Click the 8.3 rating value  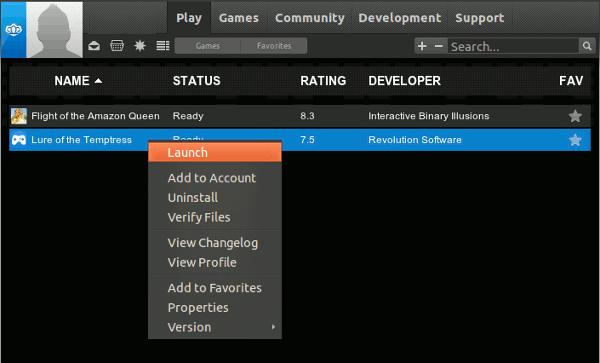(x=307, y=116)
